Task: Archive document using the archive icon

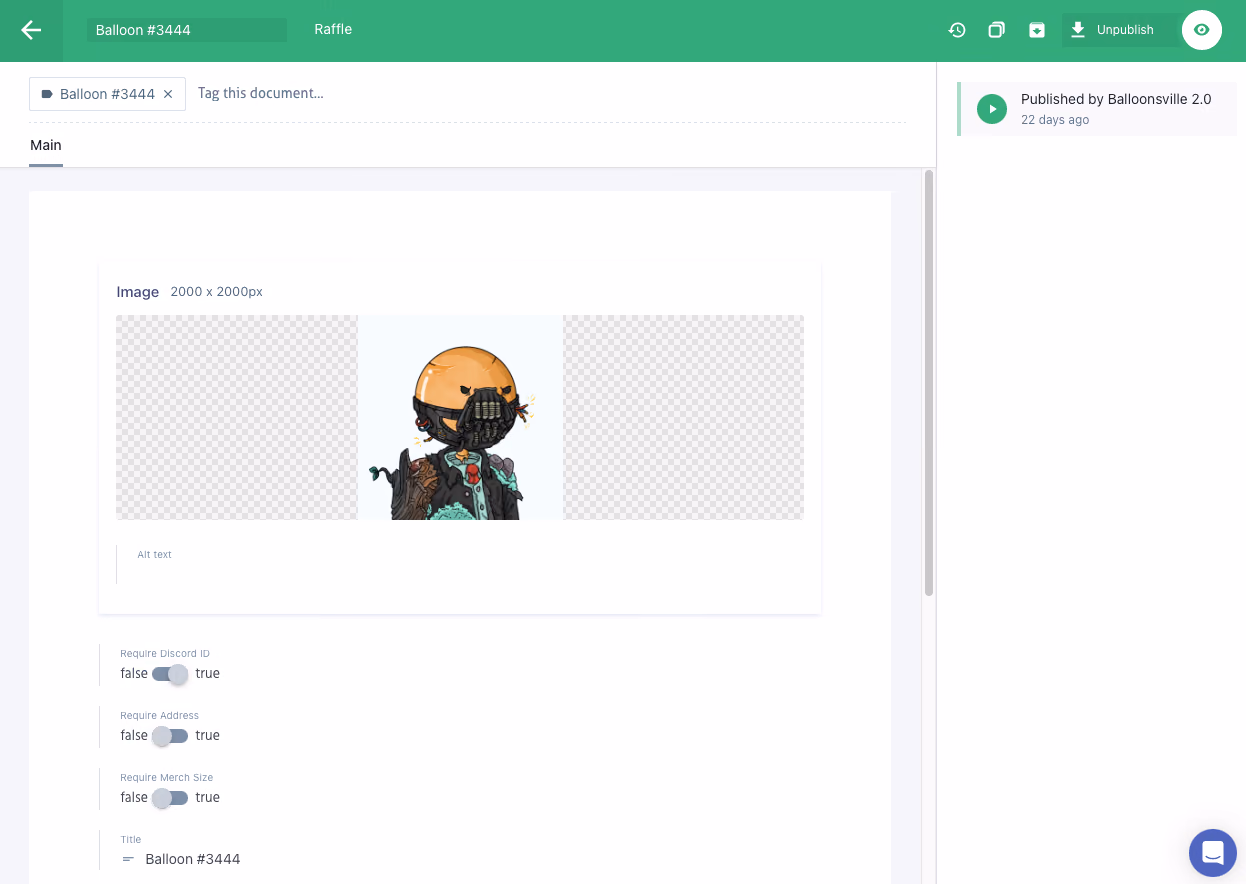Action: pyautogui.click(x=1037, y=30)
